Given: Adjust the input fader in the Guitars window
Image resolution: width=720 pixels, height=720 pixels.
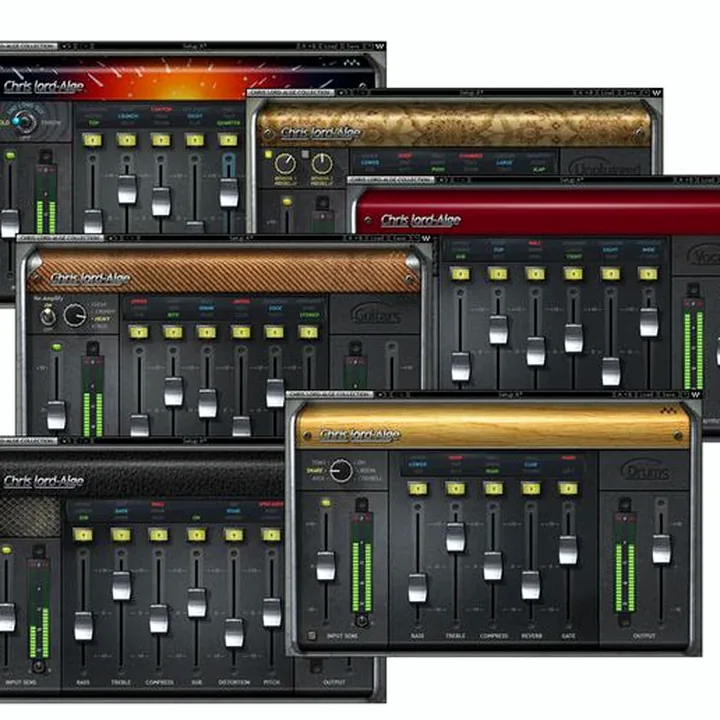Looking at the screenshot, I should (x=56, y=415).
